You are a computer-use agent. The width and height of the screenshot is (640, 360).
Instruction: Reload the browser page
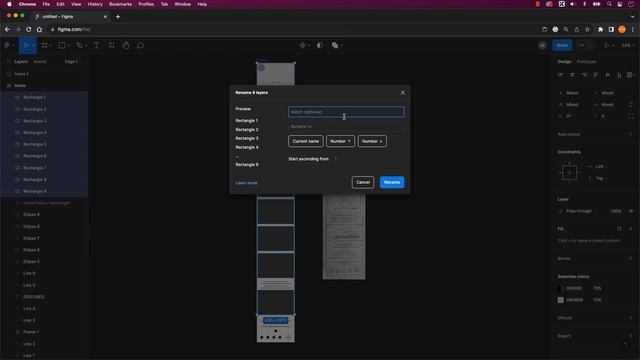29,29
